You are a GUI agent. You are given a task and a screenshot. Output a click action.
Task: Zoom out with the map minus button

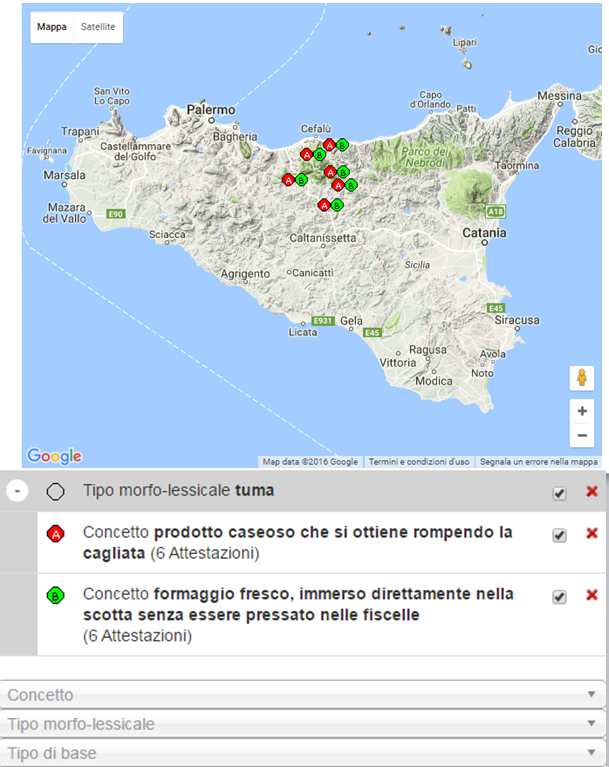pos(581,436)
